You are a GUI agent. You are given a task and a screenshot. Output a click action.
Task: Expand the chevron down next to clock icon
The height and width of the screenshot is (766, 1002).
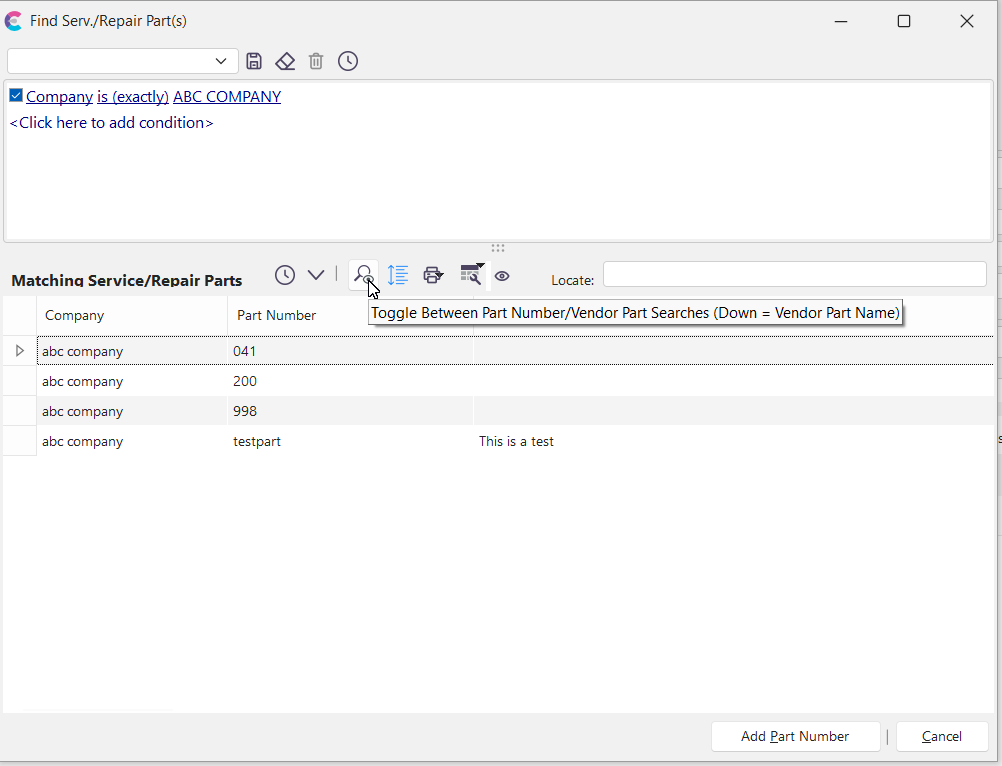pos(316,275)
